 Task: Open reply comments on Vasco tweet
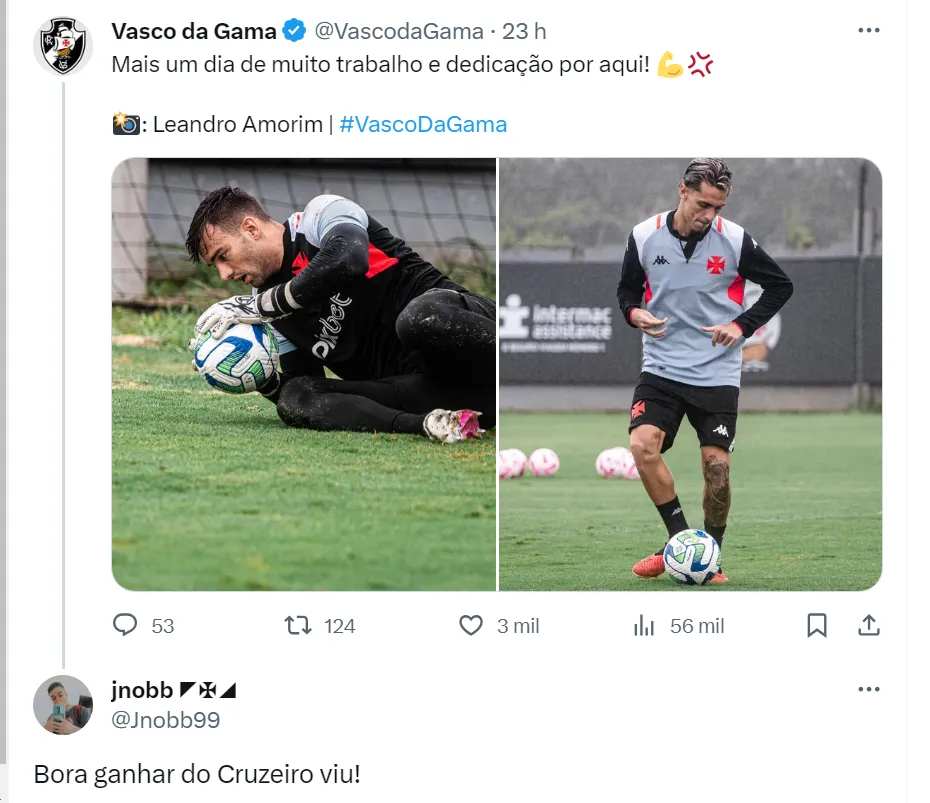(x=143, y=626)
